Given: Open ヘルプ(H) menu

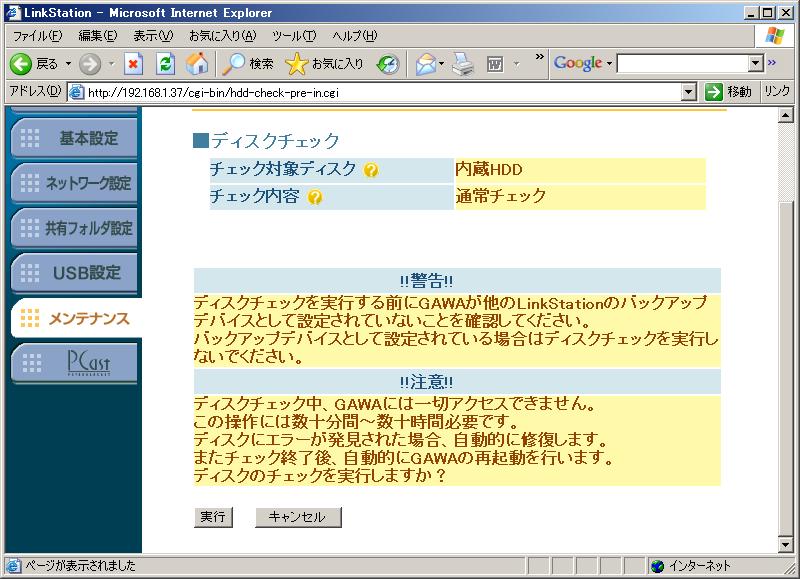Looking at the screenshot, I should pyautogui.click(x=355, y=36).
